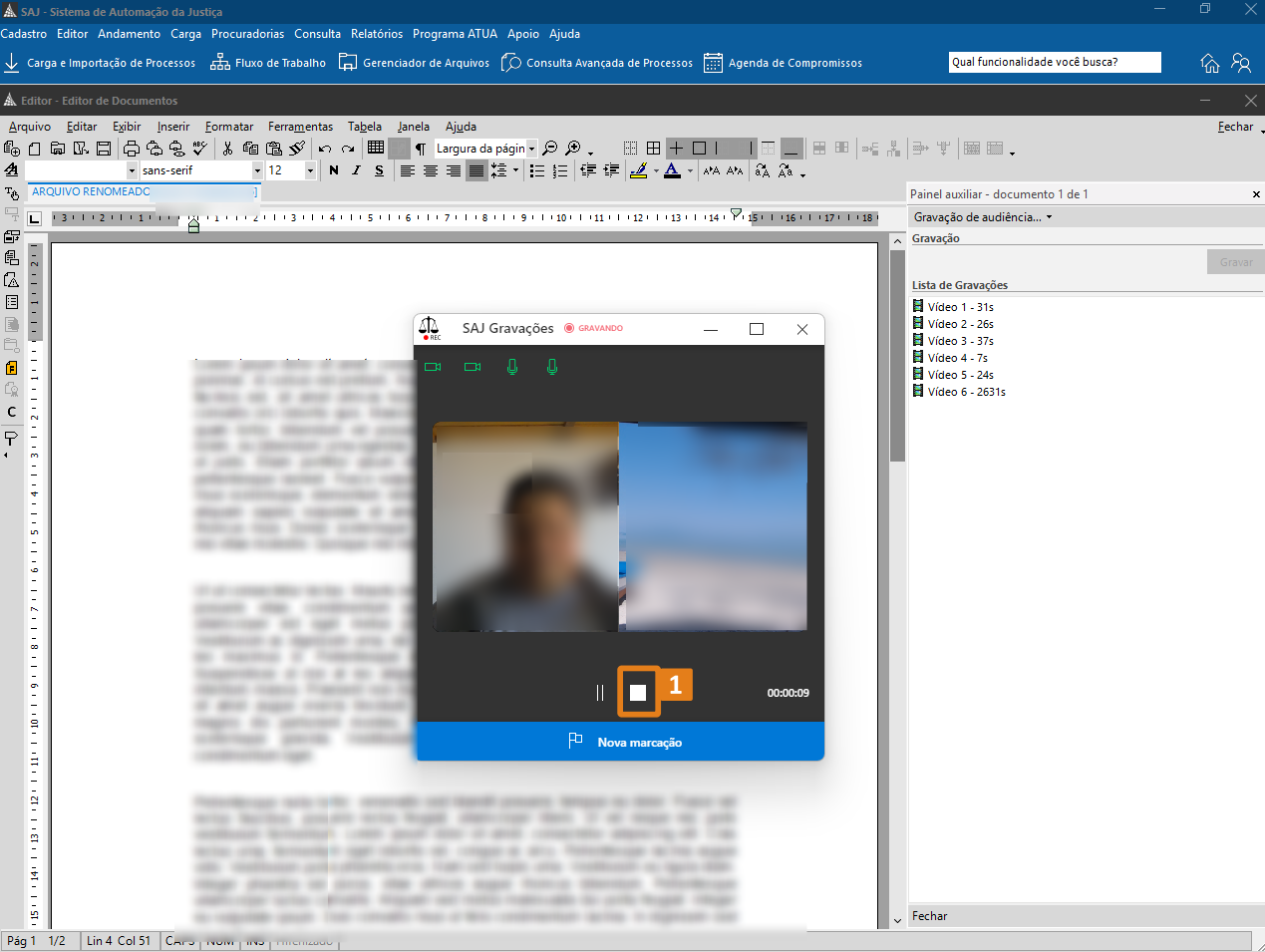Select Vídeo 1 - 31s recording
1265x952 pixels.
(x=953, y=307)
